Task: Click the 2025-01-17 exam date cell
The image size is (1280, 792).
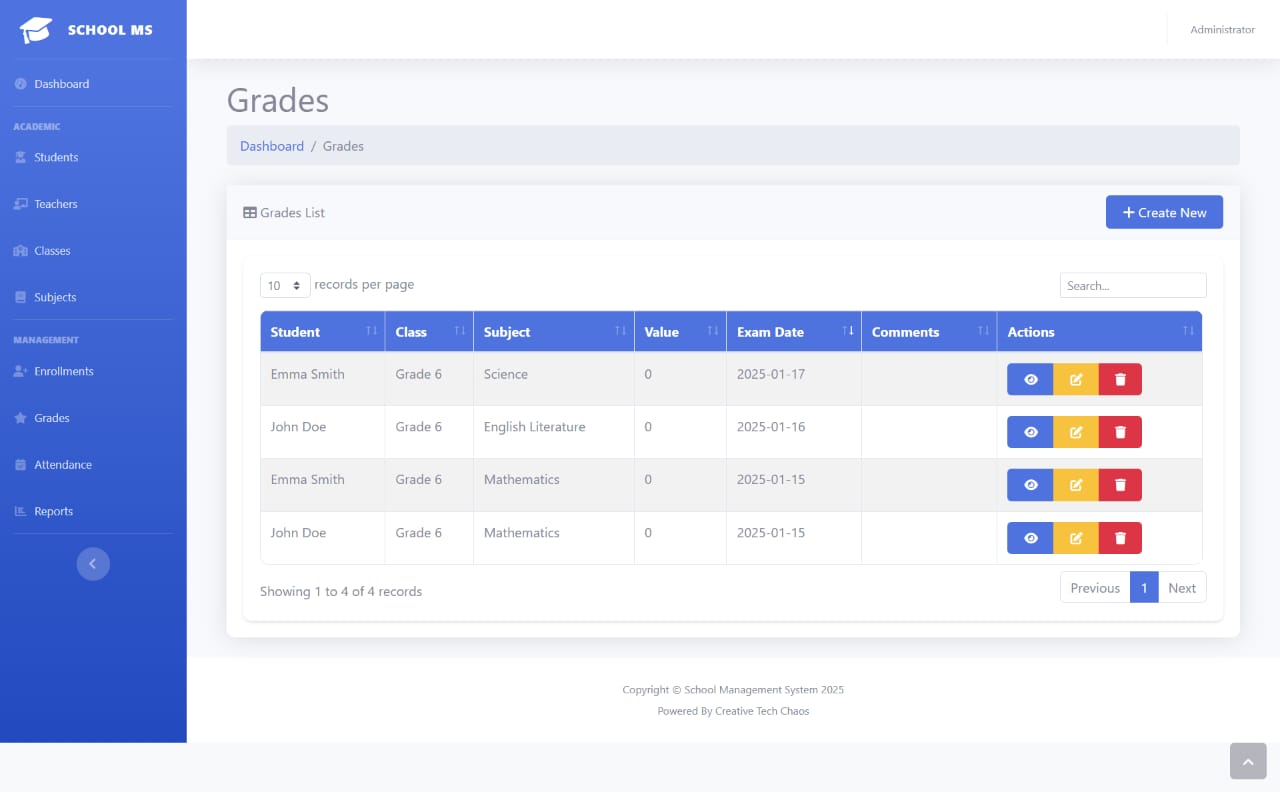Action: pyautogui.click(x=794, y=379)
